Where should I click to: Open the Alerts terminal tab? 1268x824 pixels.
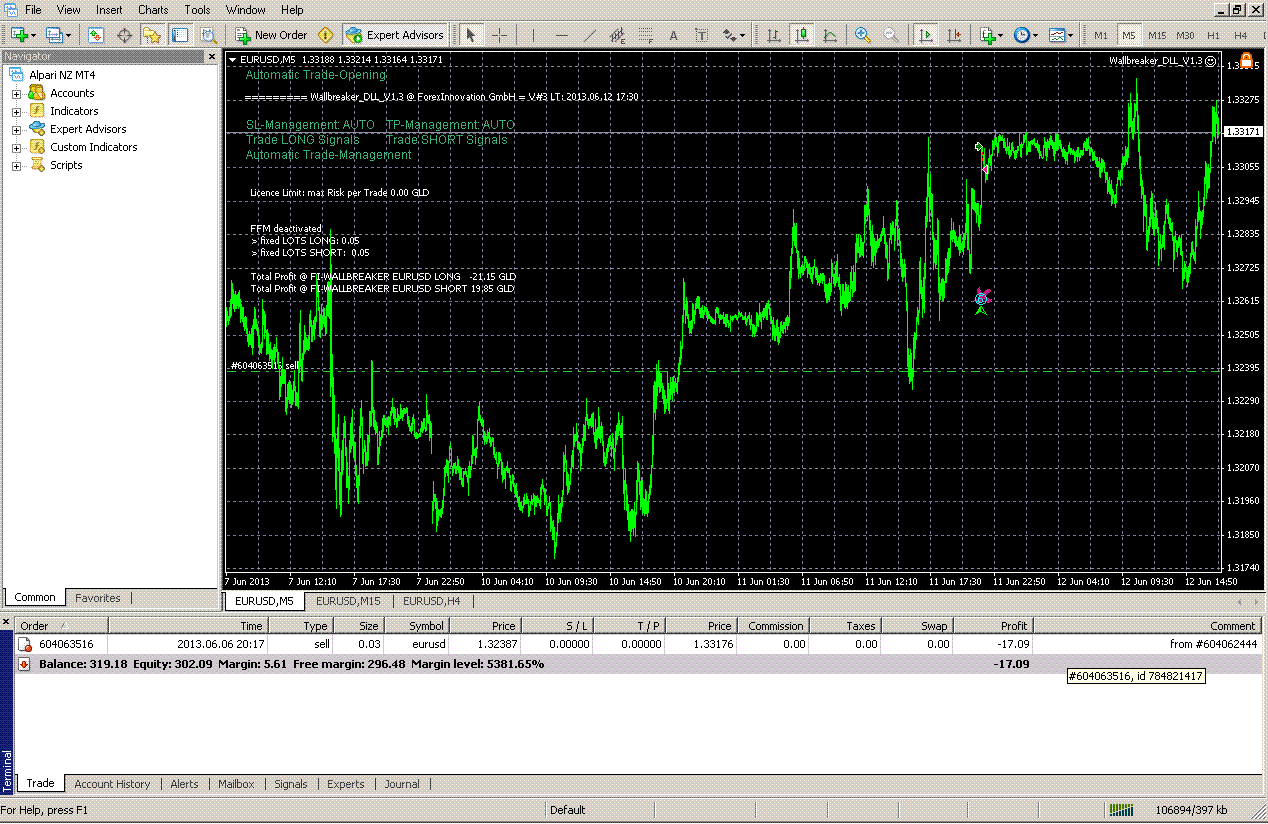184,784
